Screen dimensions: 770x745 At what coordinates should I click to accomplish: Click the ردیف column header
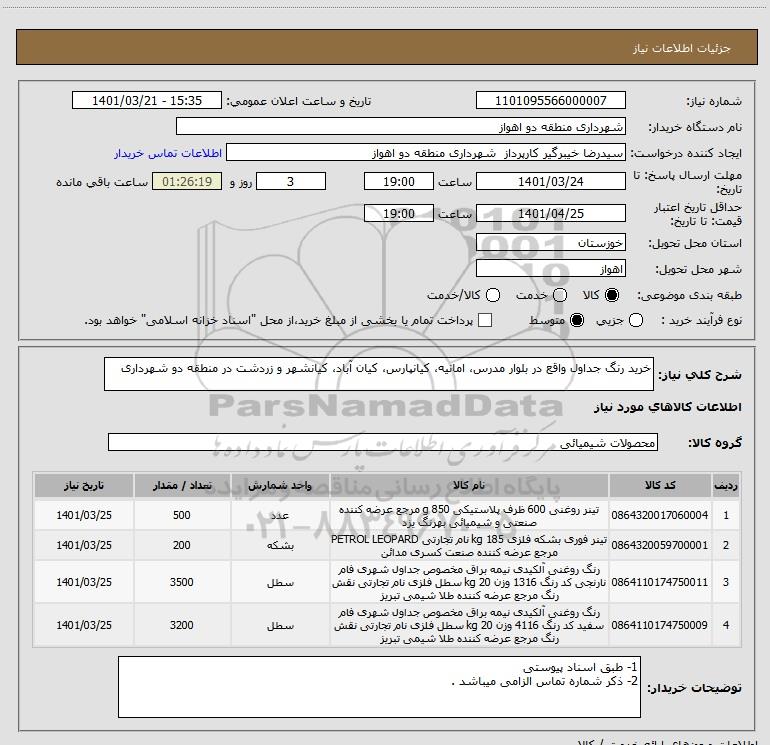[726, 485]
